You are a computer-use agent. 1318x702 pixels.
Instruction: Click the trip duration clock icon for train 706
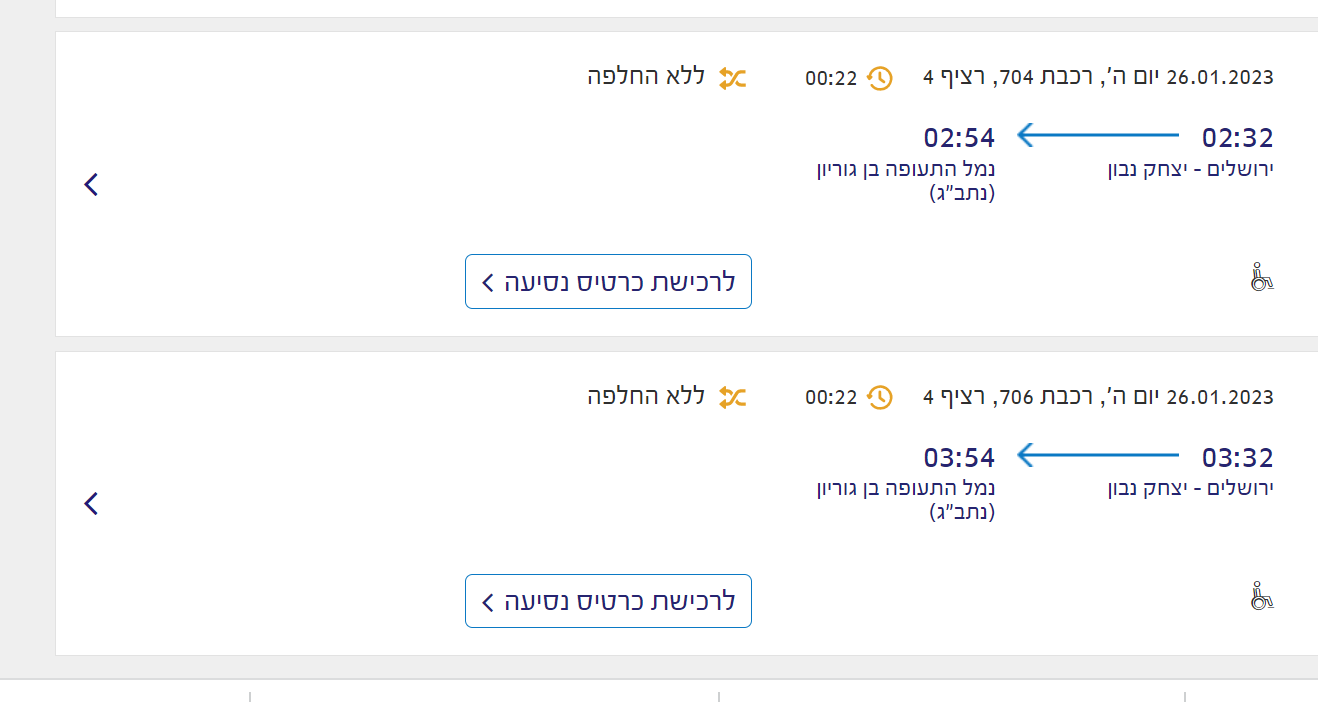point(879,398)
